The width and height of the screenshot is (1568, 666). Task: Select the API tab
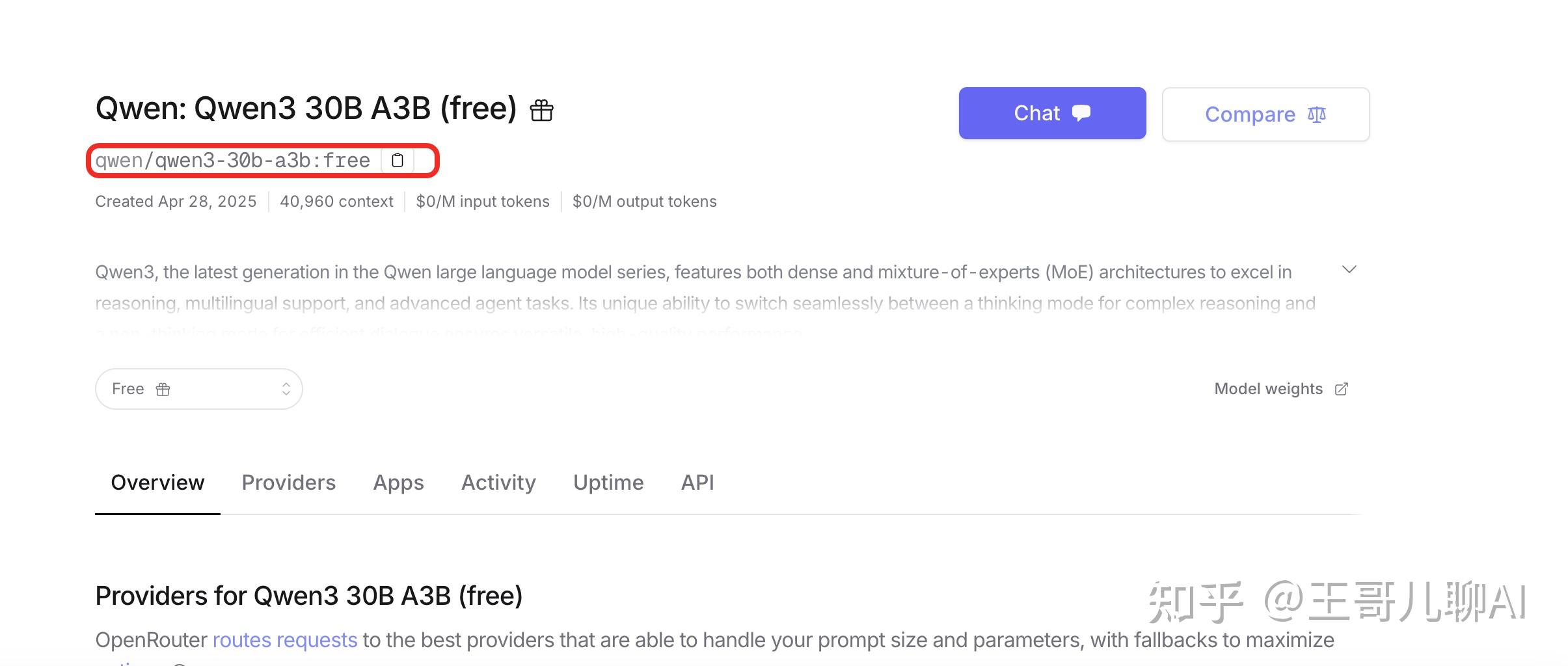pyautogui.click(x=697, y=483)
